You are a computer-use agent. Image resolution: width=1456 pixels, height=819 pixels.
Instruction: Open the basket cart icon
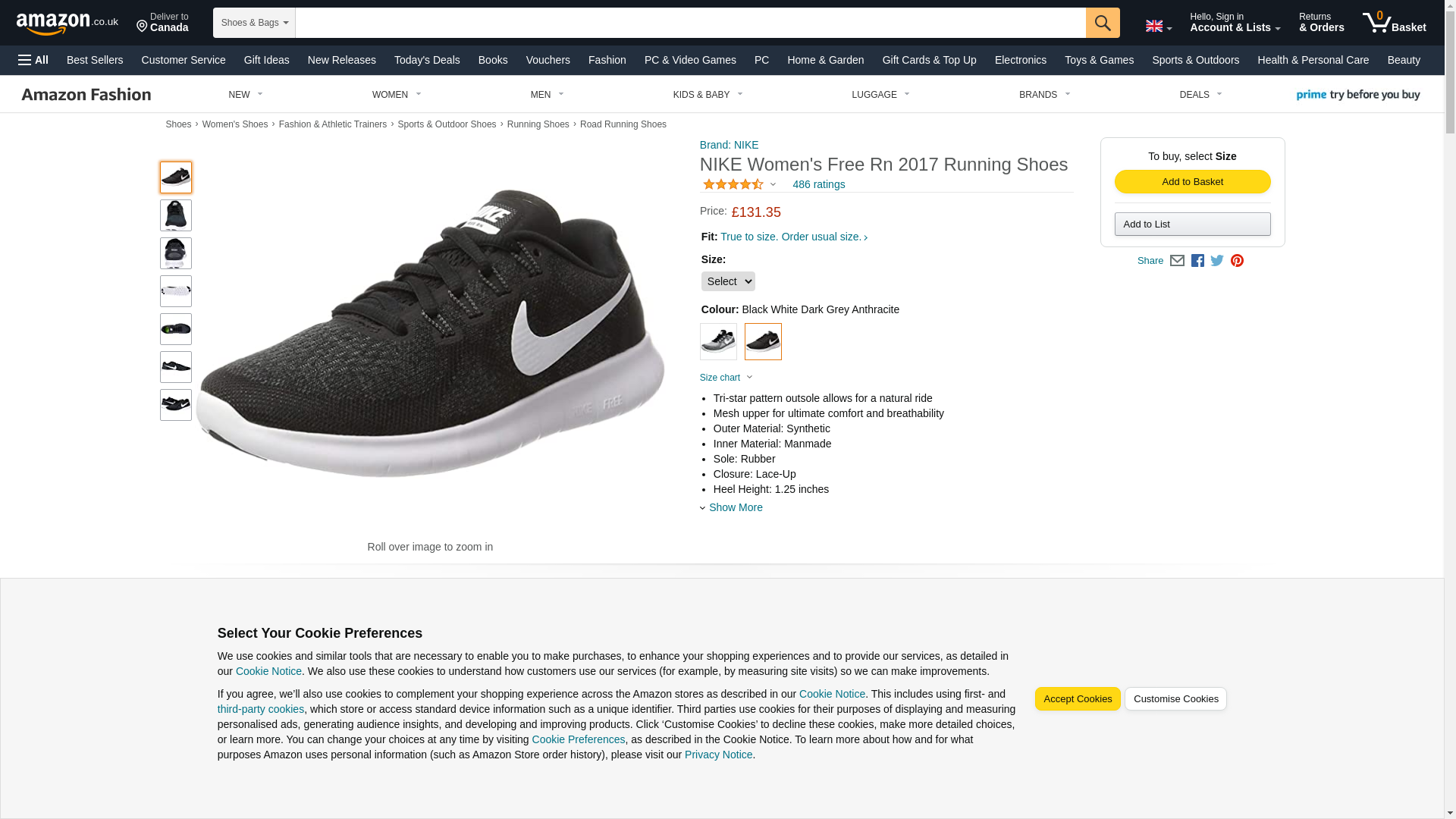pos(1393,23)
